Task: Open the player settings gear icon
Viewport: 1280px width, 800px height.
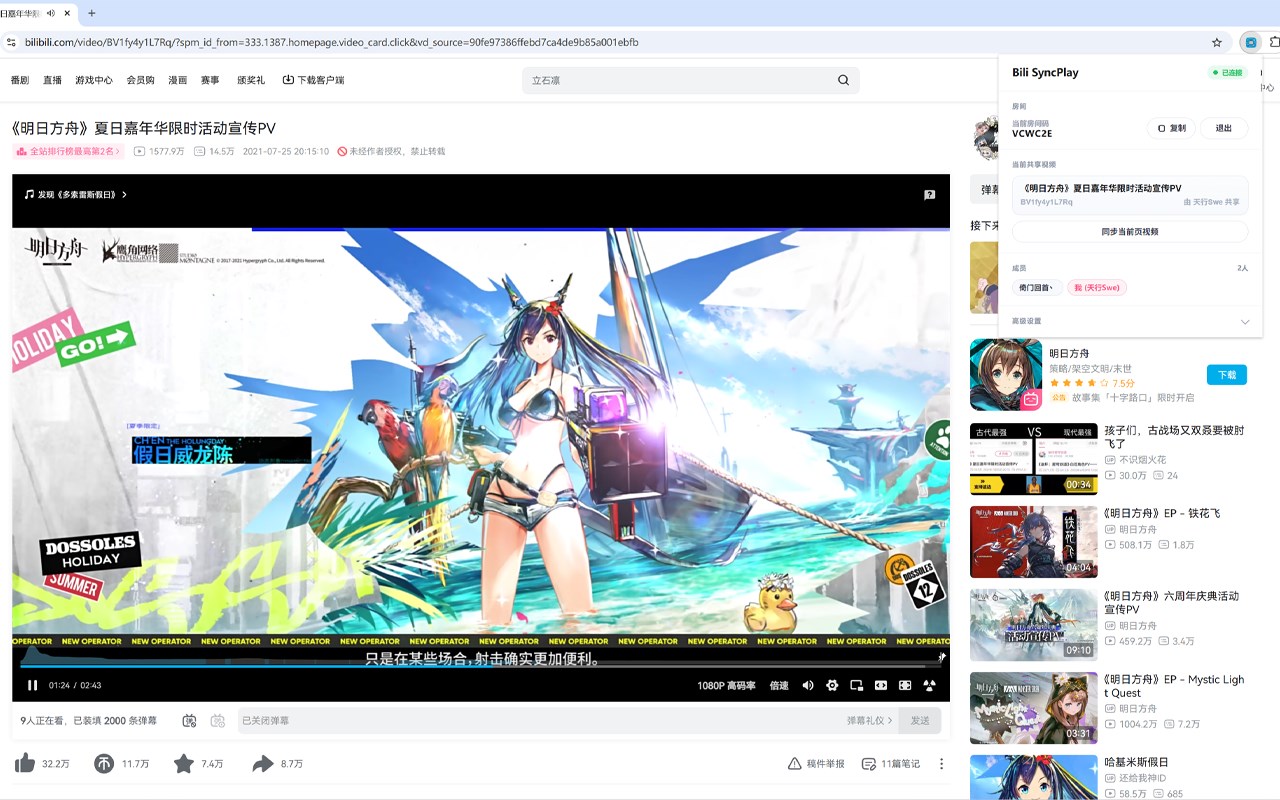Action: pyautogui.click(x=832, y=685)
